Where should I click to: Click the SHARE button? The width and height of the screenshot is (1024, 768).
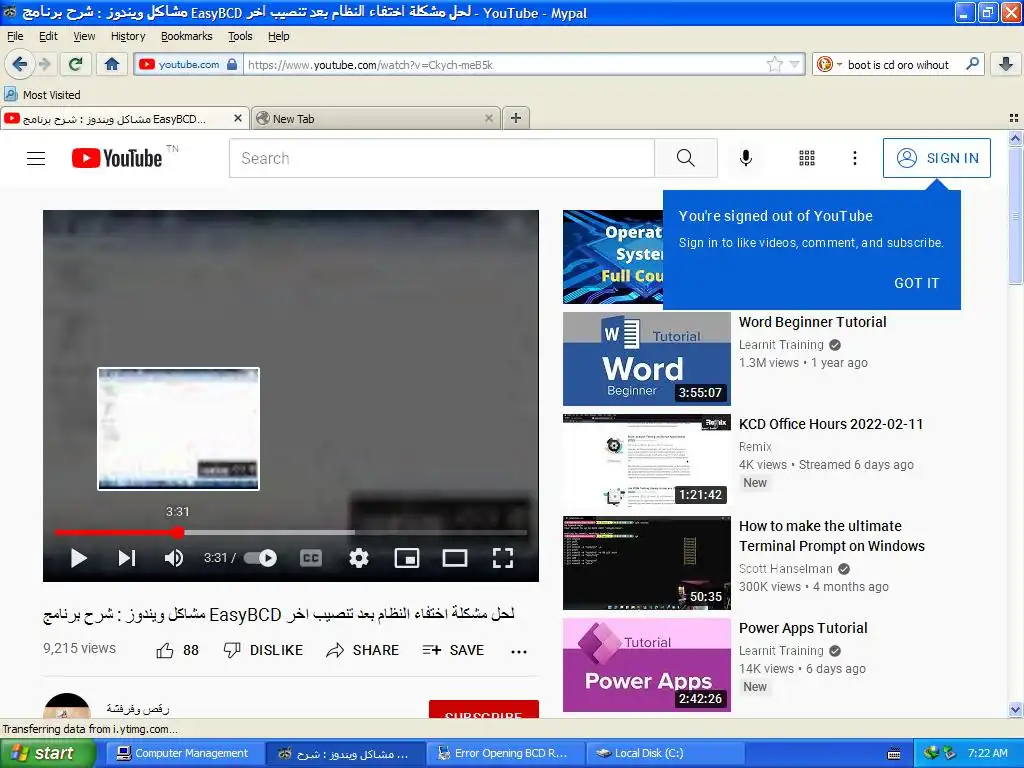click(362, 650)
